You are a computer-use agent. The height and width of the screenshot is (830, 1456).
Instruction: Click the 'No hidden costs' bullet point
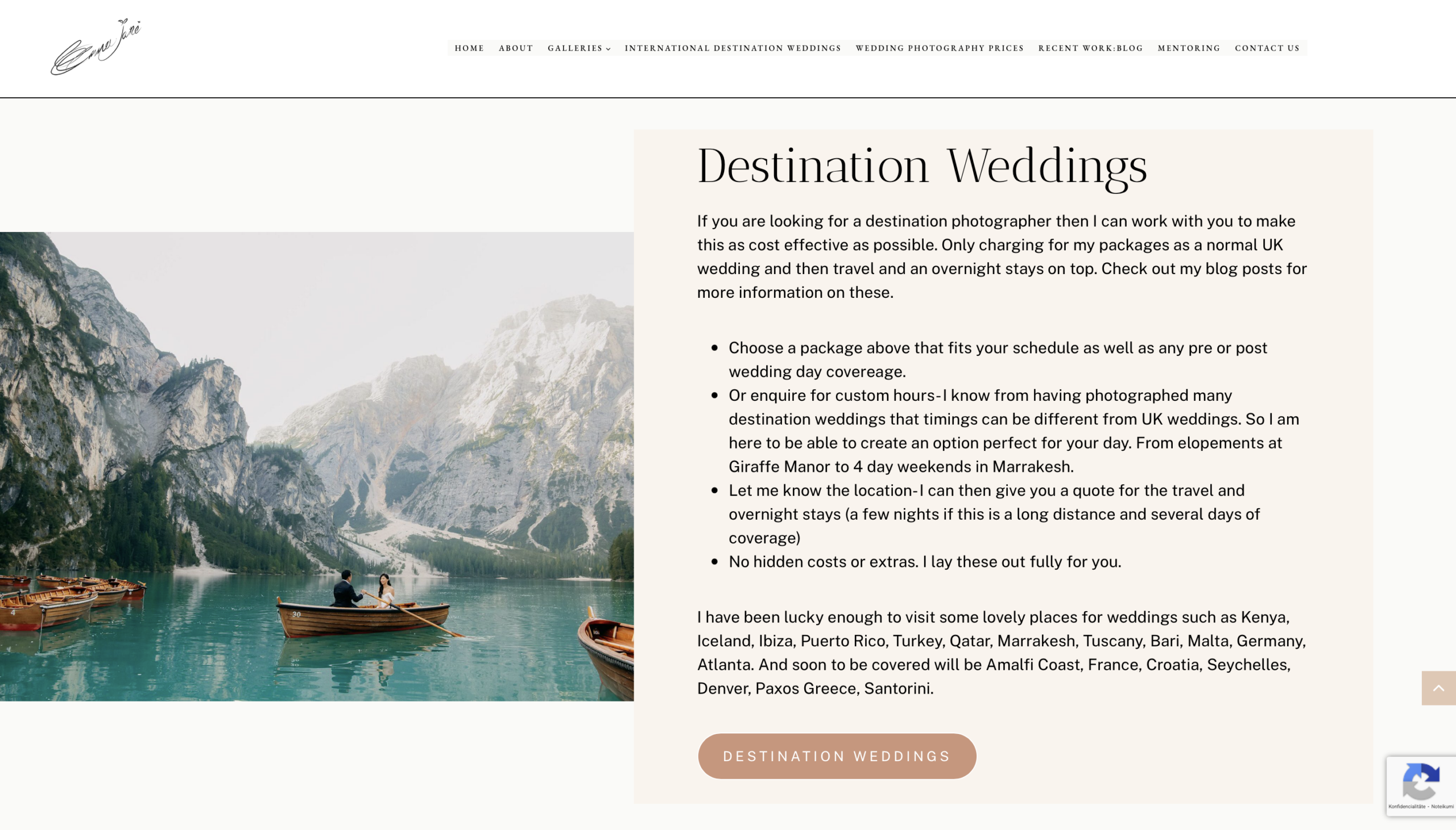(924, 562)
